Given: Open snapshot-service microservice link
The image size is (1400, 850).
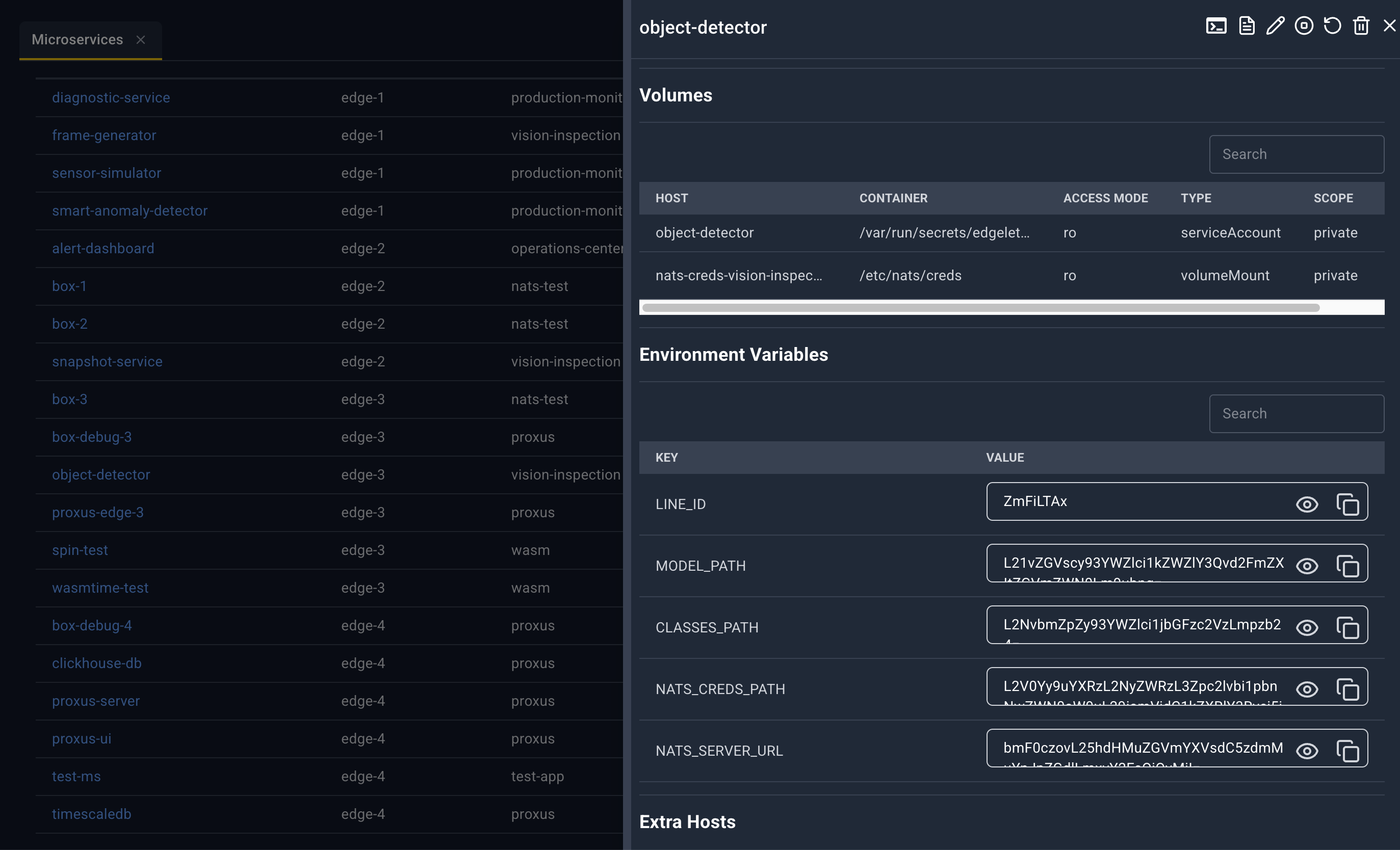Looking at the screenshot, I should (x=108, y=362).
